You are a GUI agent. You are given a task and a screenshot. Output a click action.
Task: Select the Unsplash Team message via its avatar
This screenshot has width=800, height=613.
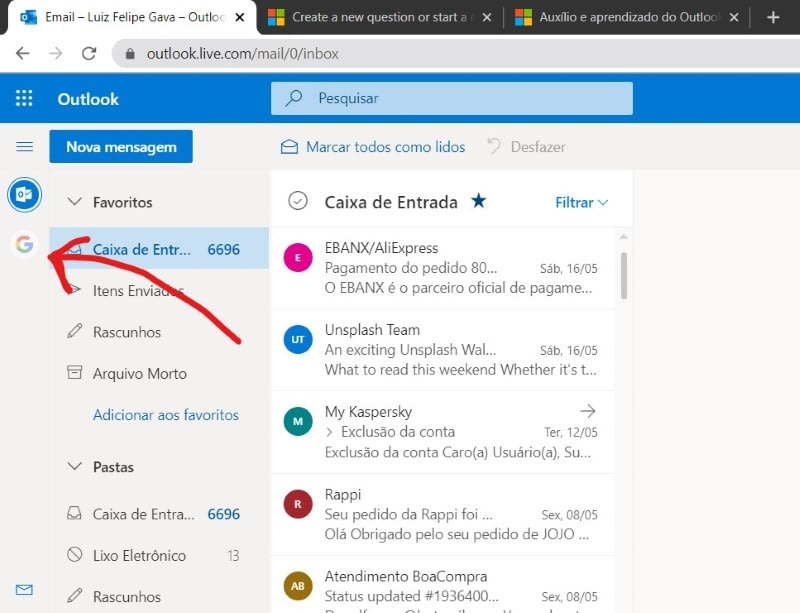point(297,339)
